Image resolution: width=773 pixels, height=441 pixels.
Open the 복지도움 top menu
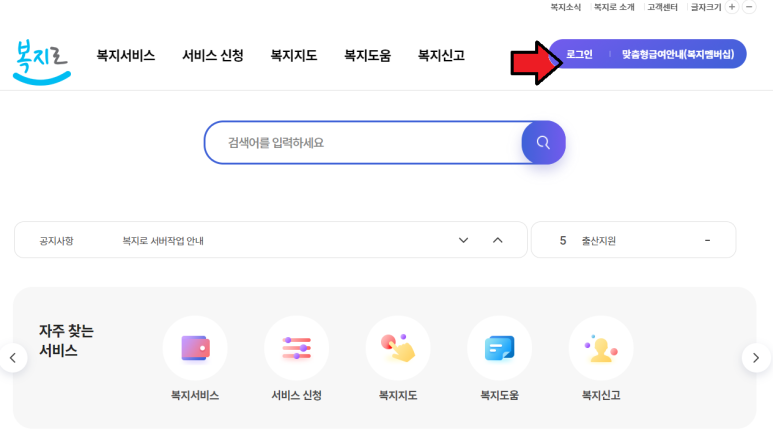367,56
